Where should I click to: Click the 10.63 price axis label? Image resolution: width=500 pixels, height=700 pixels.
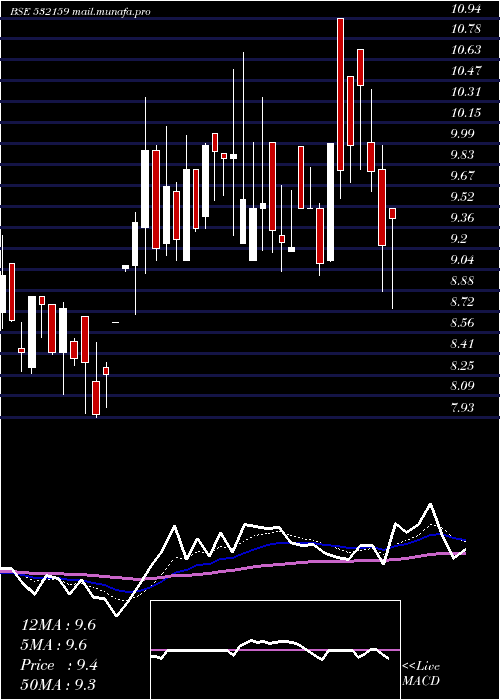click(466, 50)
